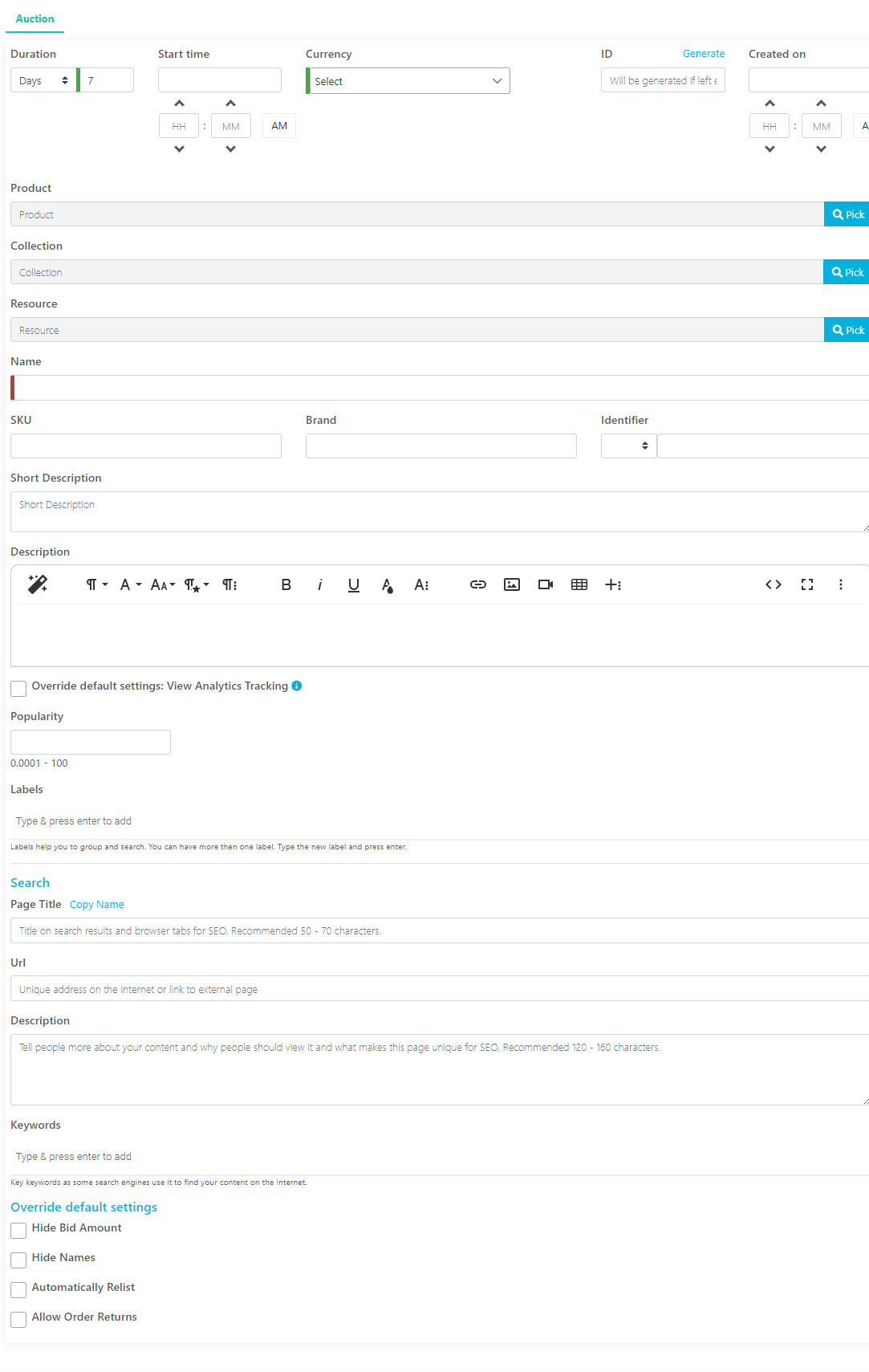
Task: Open more text options icon
Action: 421,584
